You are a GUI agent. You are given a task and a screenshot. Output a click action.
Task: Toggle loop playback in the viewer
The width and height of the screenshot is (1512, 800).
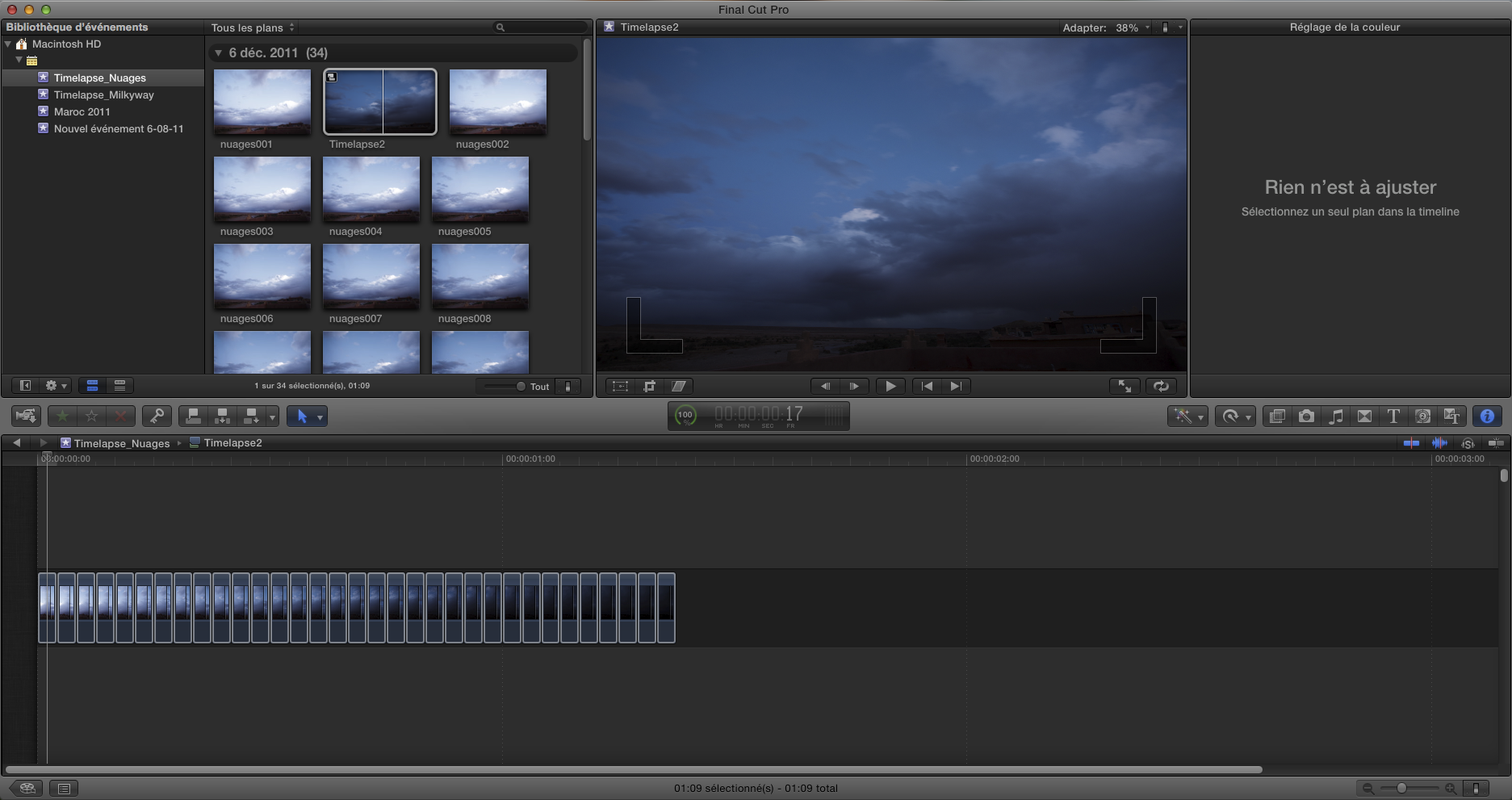[x=1161, y=387]
